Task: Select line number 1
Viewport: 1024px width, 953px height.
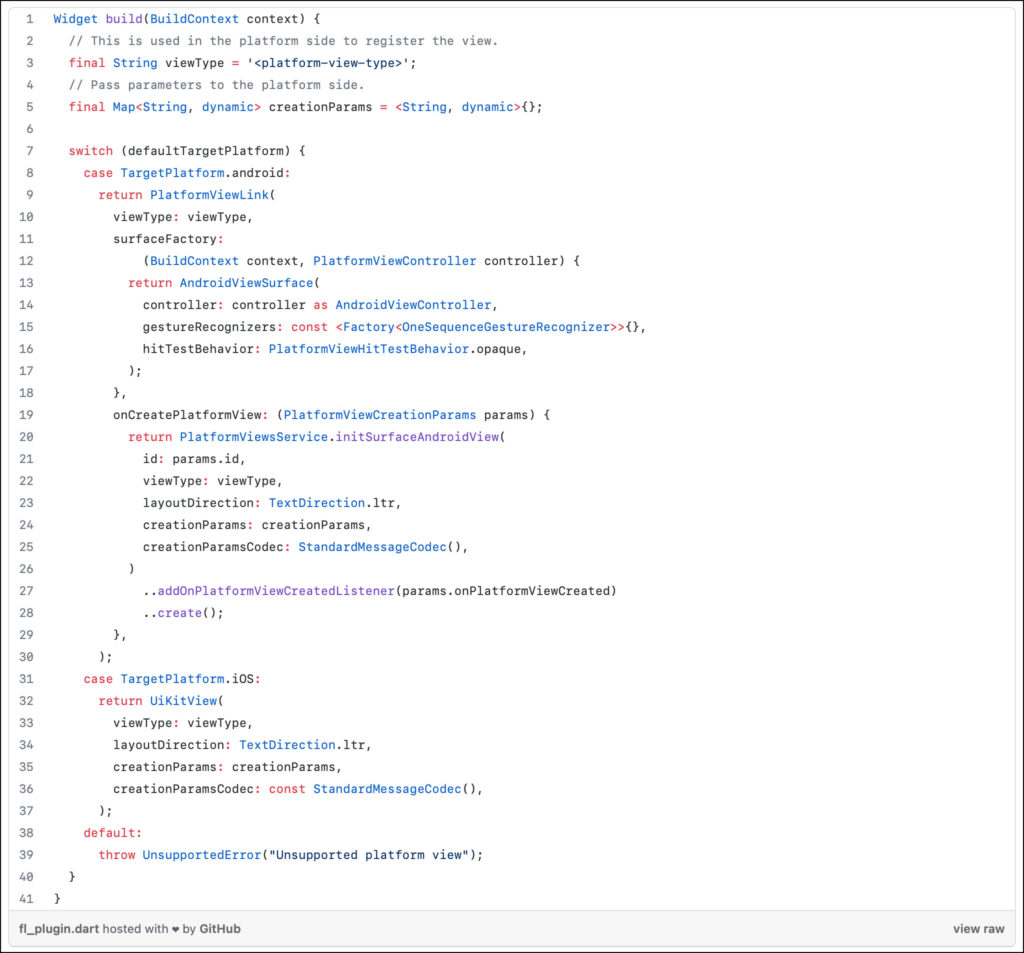Action: [29, 19]
